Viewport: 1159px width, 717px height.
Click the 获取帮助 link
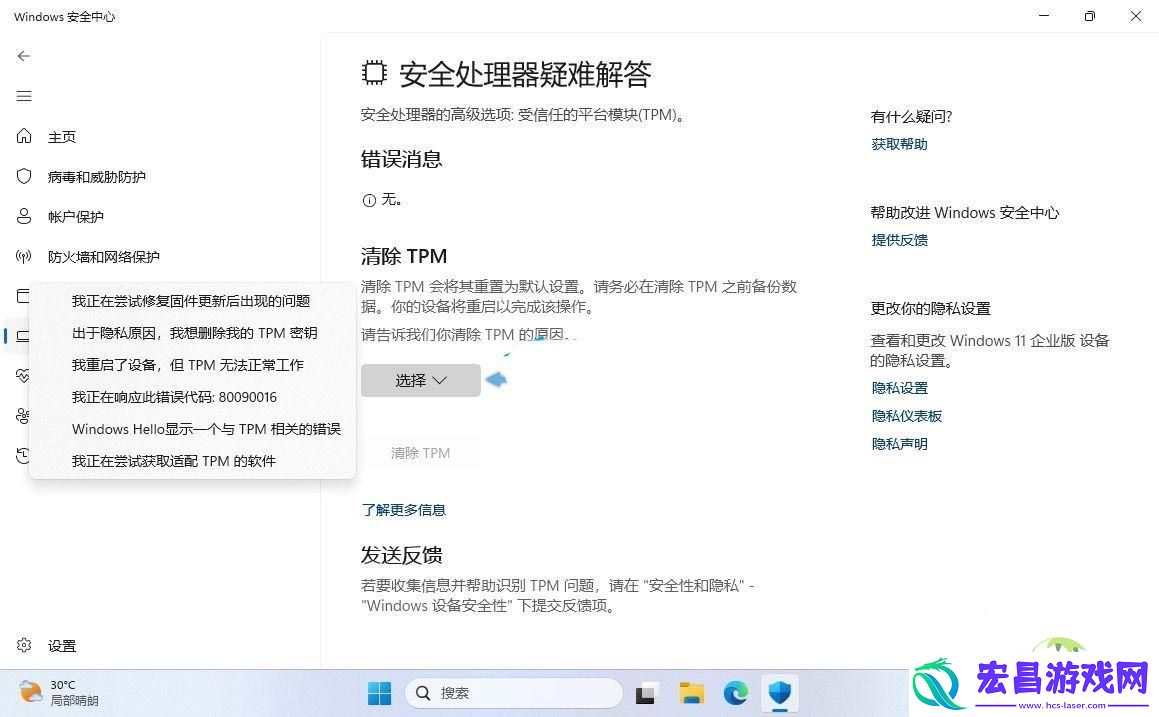click(x=899, y=144)
